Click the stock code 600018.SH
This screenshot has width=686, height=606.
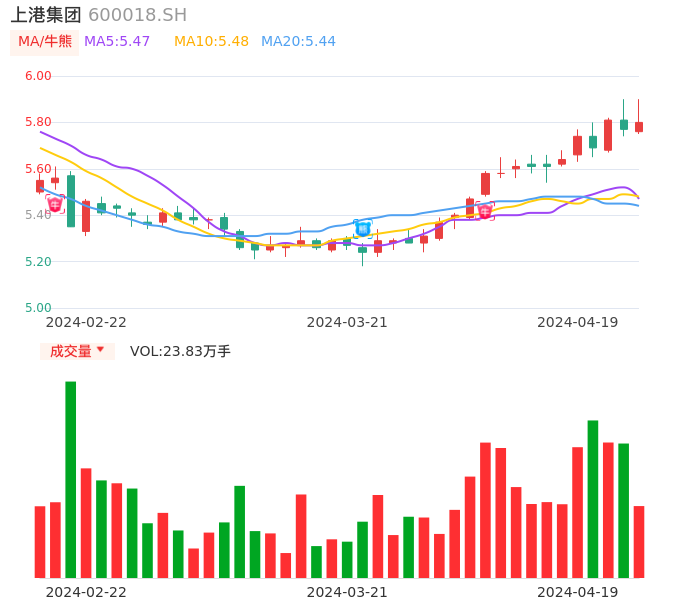click(x=137, y=15)
